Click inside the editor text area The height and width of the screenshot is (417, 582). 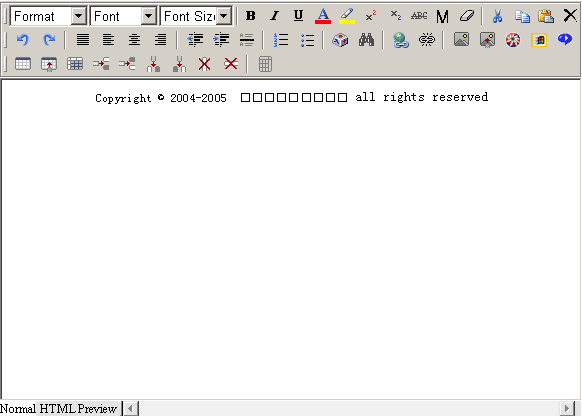(291, 240)
